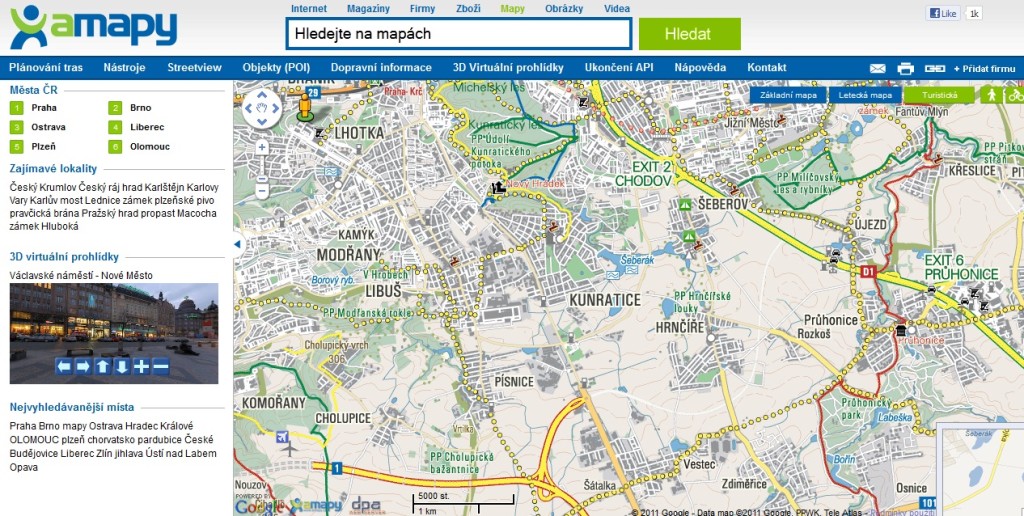This screenshot has width=1024, height=516.
Task: Open the Plánování tras menu
Action: pos(46,67)
